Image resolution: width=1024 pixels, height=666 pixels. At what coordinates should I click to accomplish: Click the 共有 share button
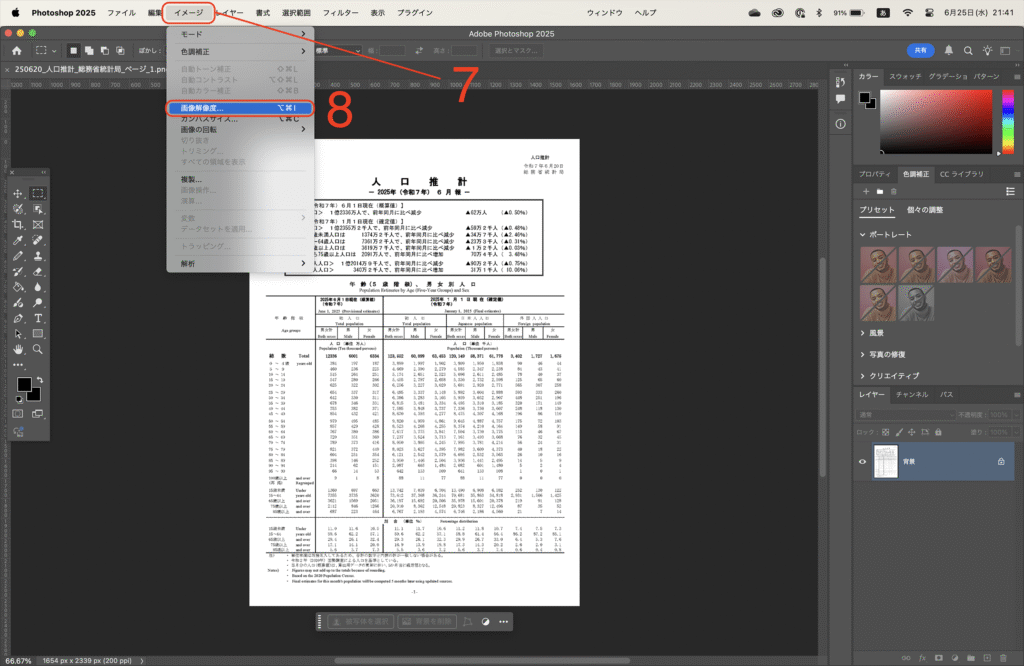coord(920,51)
